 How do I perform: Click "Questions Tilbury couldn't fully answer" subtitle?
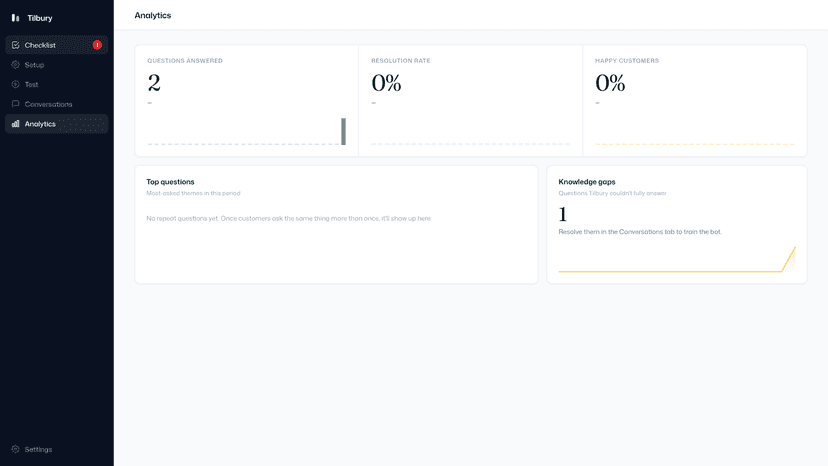[x=613, y=193]
